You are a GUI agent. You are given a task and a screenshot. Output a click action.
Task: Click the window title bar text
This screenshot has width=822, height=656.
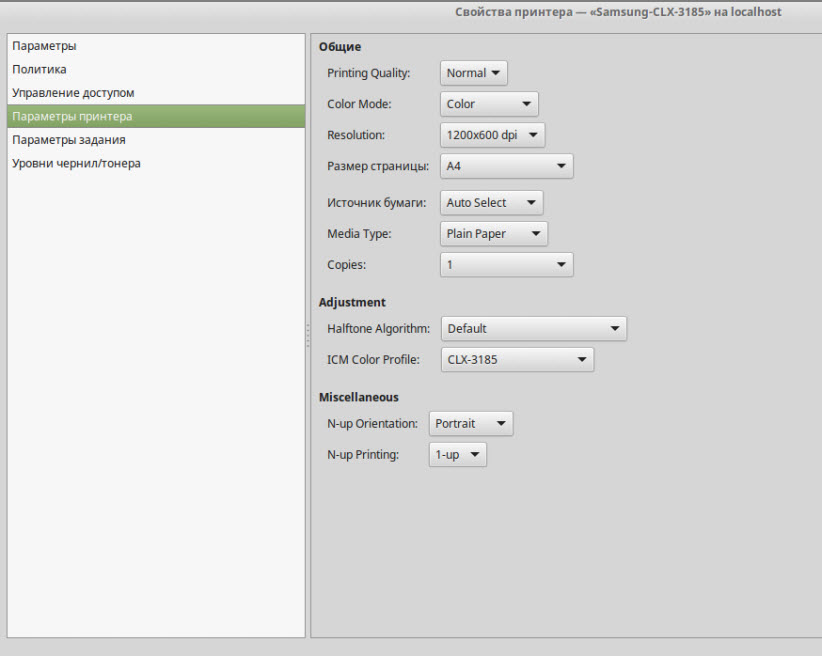click(618, 12)
